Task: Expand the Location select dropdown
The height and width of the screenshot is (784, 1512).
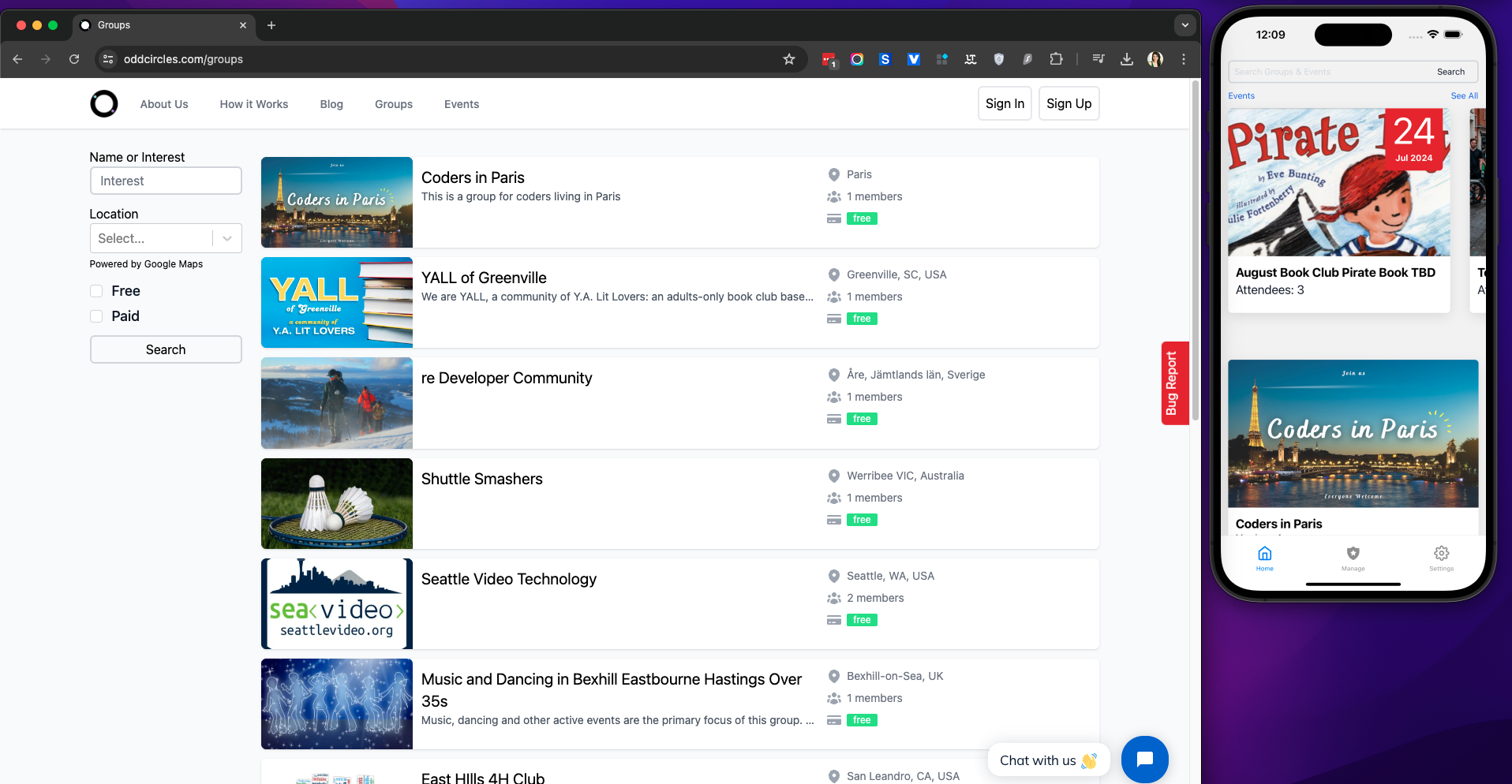Action: tap(227, 238)
